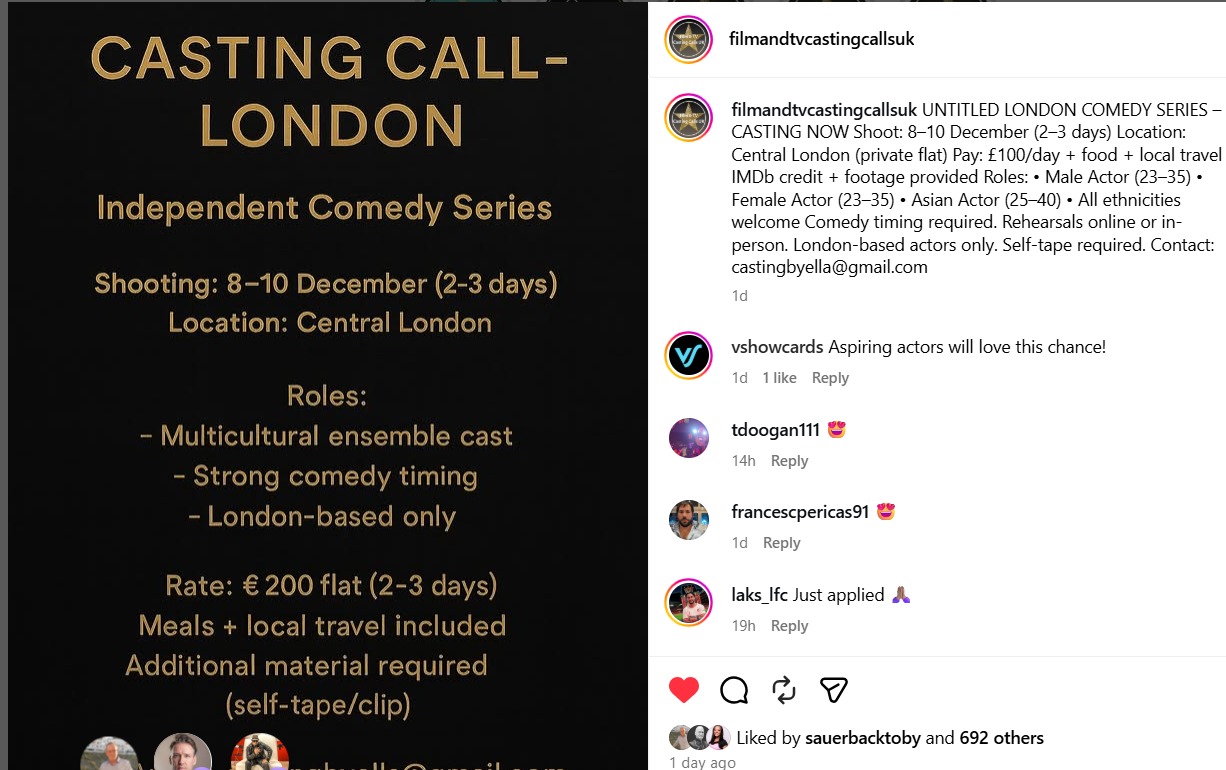View the 692 others who liked
The image size is (1226, 770).
pyautogui.click(x=1001, y=739)
